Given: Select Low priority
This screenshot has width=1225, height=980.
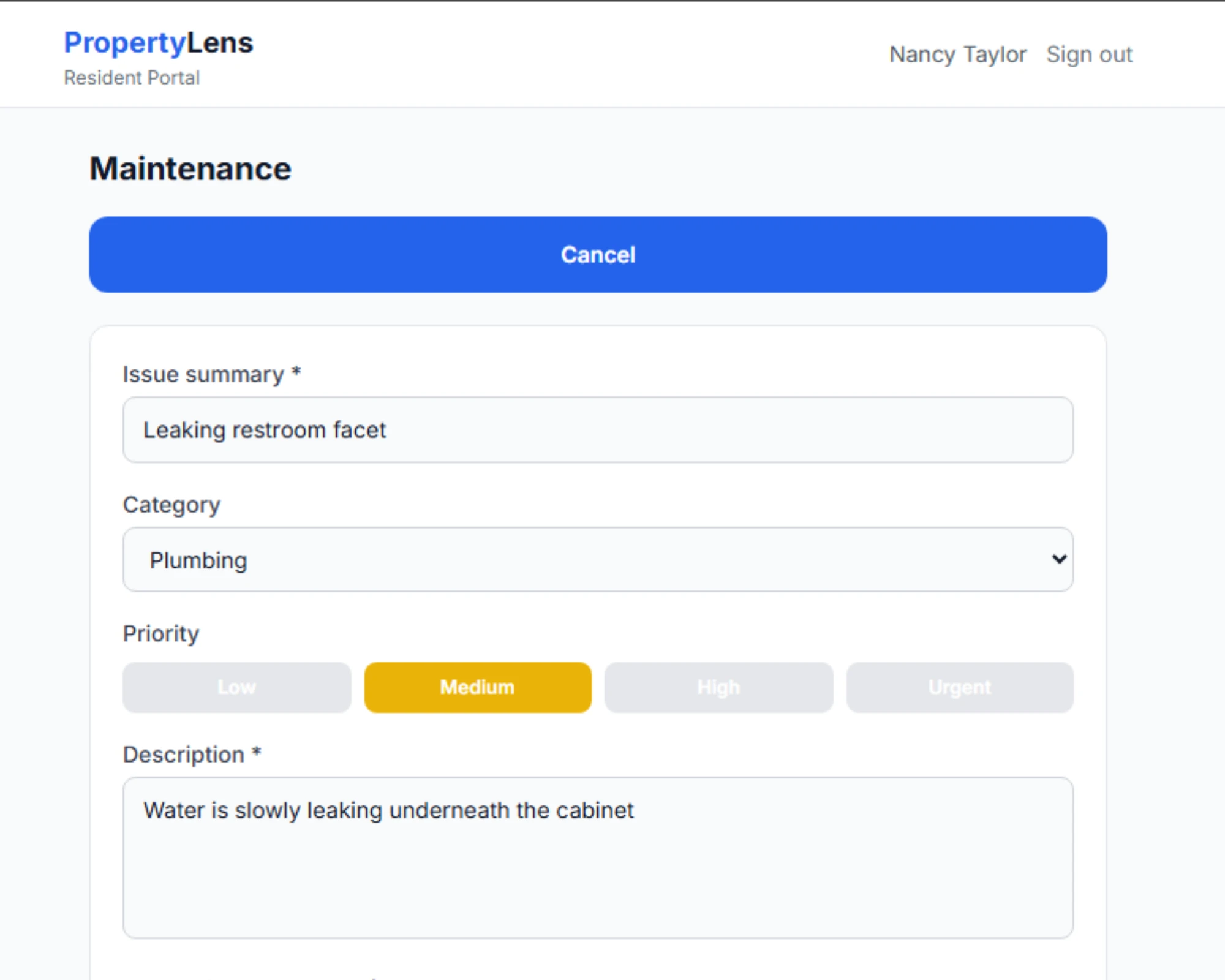Looking at the screenshot, I should click(236, 687).
